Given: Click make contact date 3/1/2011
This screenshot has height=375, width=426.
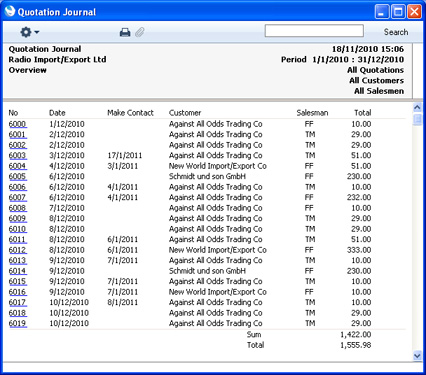Looking at the screenshot, I should click(122, 166).
